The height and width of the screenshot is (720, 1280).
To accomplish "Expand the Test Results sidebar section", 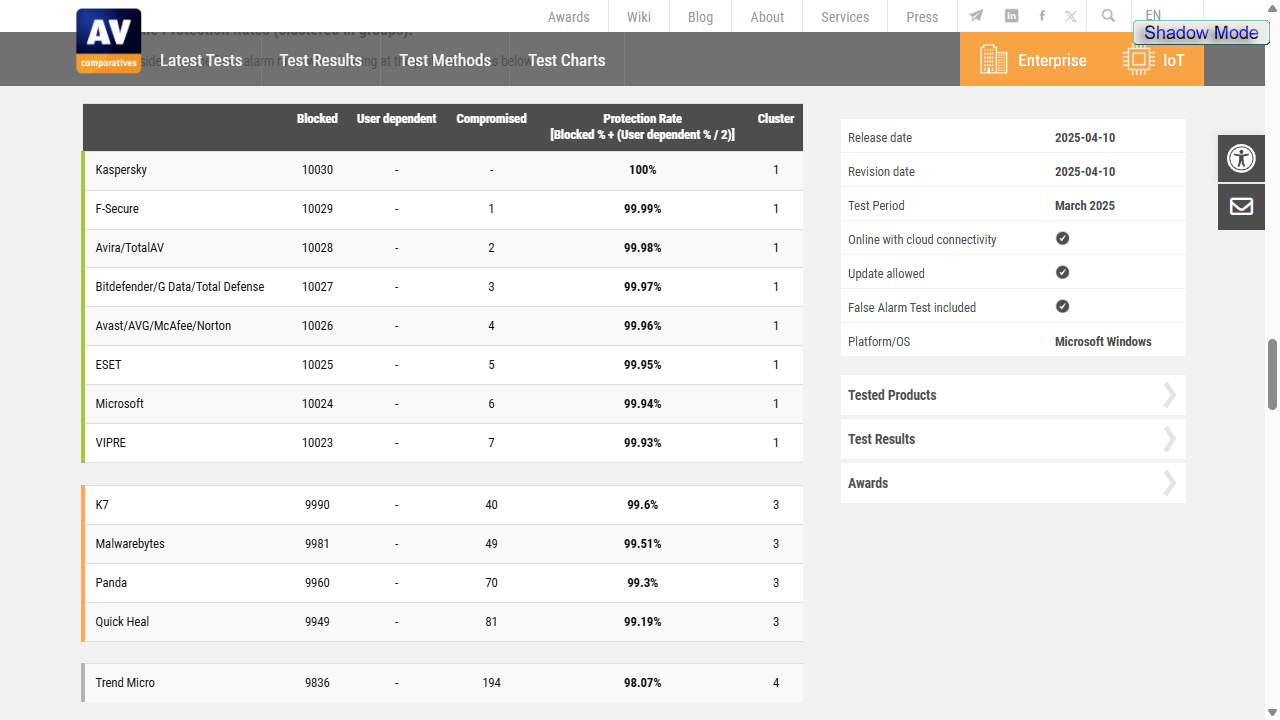I will 1013,439.
